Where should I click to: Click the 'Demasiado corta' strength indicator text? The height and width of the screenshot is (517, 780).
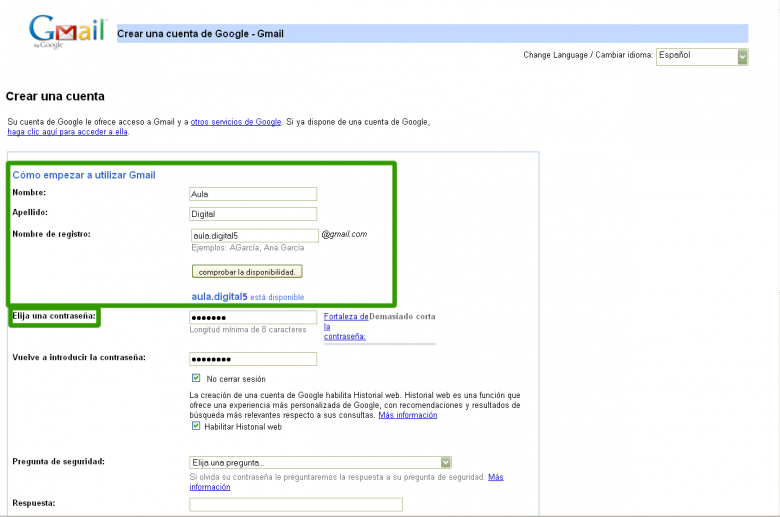402,316
